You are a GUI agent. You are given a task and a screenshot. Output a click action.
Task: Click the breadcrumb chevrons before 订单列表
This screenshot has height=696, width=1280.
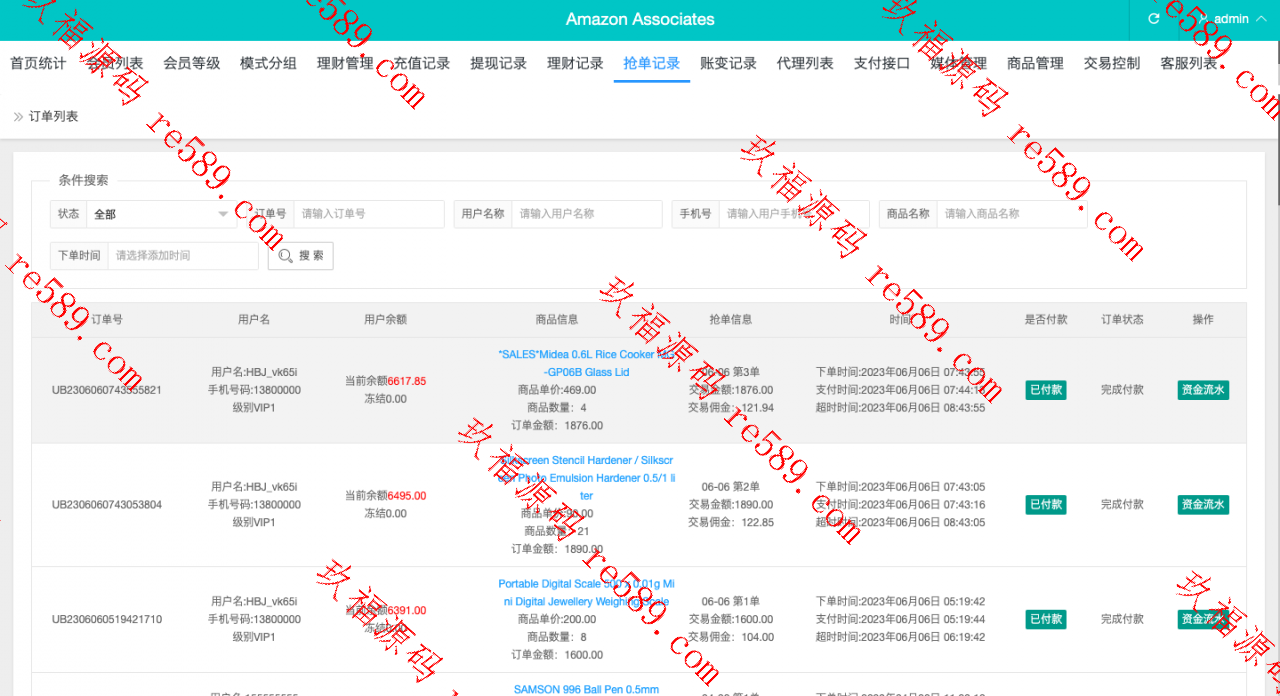[18, 117]
